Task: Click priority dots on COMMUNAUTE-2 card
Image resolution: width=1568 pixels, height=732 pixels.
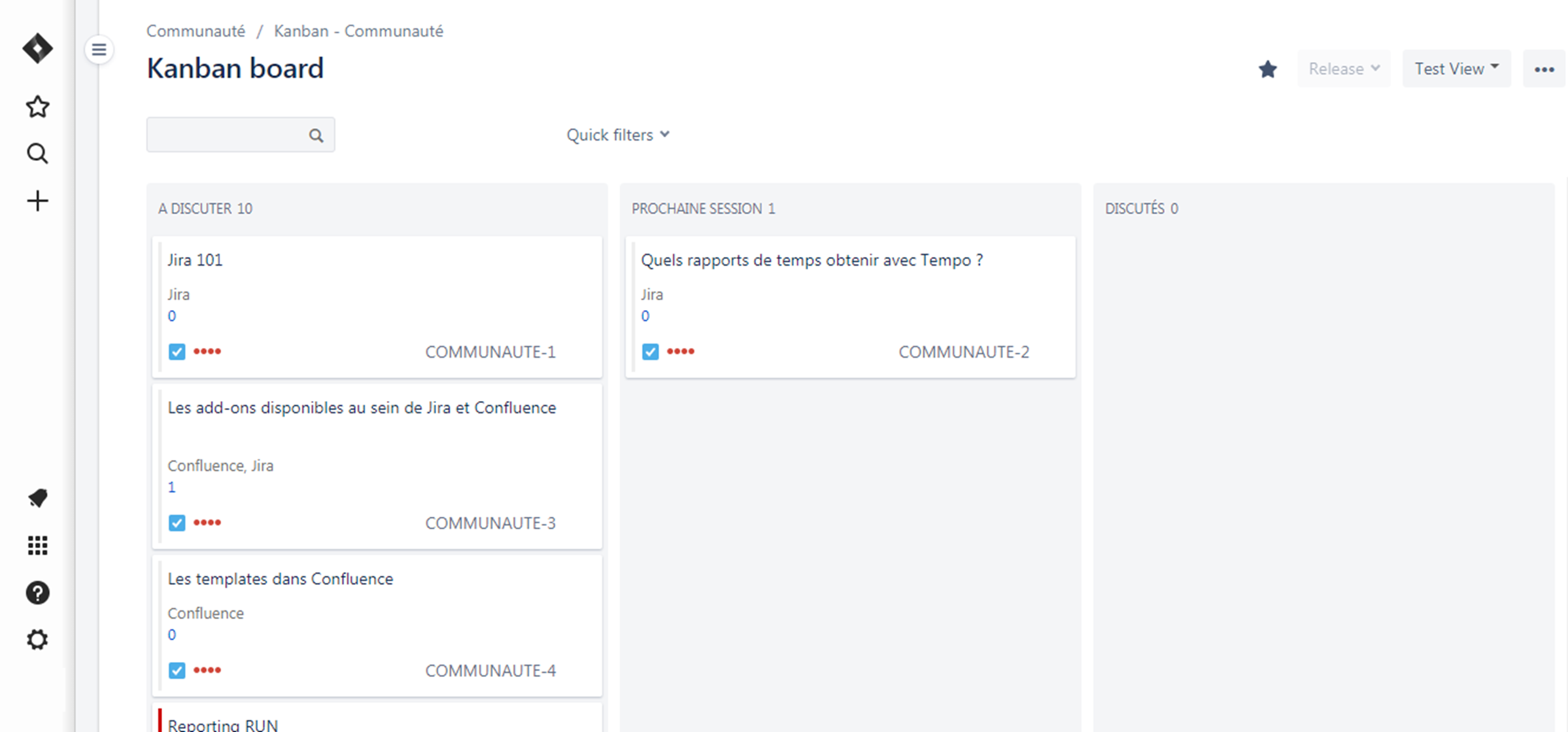Action: 681,351
